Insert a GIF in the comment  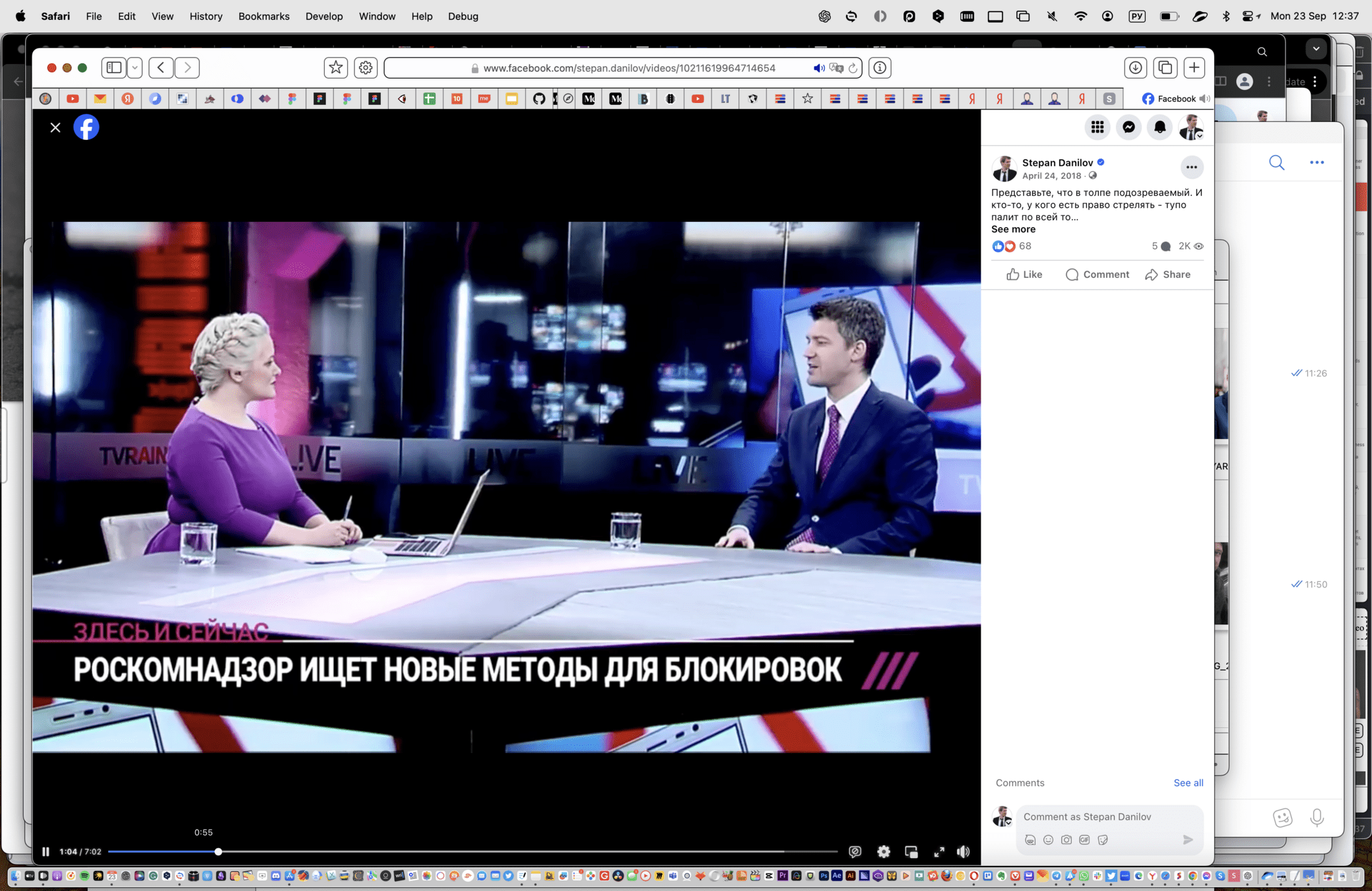pyautogui.click(x=1084, y=840)
